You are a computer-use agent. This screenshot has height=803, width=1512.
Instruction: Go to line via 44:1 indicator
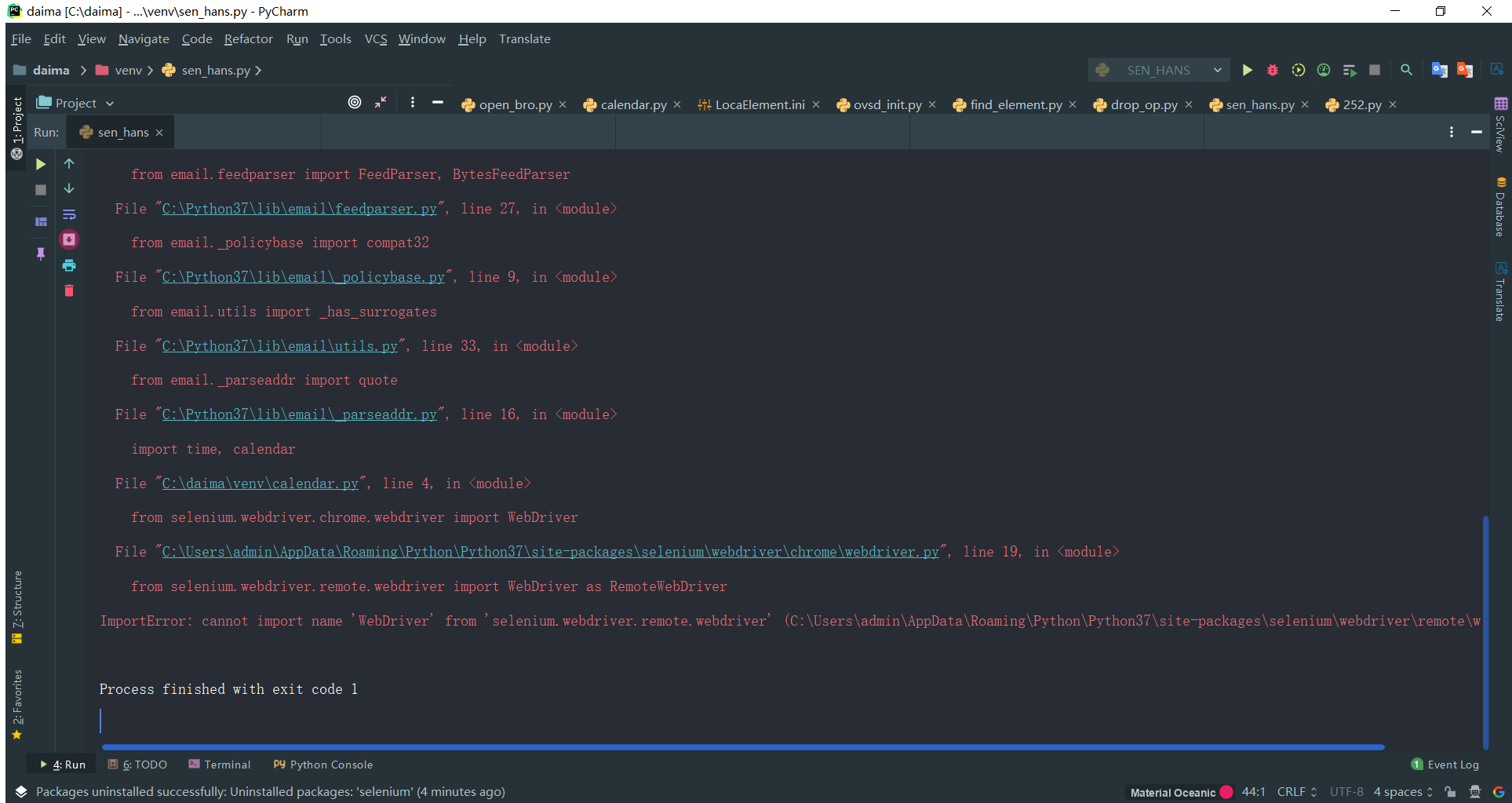pyautogui.click(x=1253, y=791)
